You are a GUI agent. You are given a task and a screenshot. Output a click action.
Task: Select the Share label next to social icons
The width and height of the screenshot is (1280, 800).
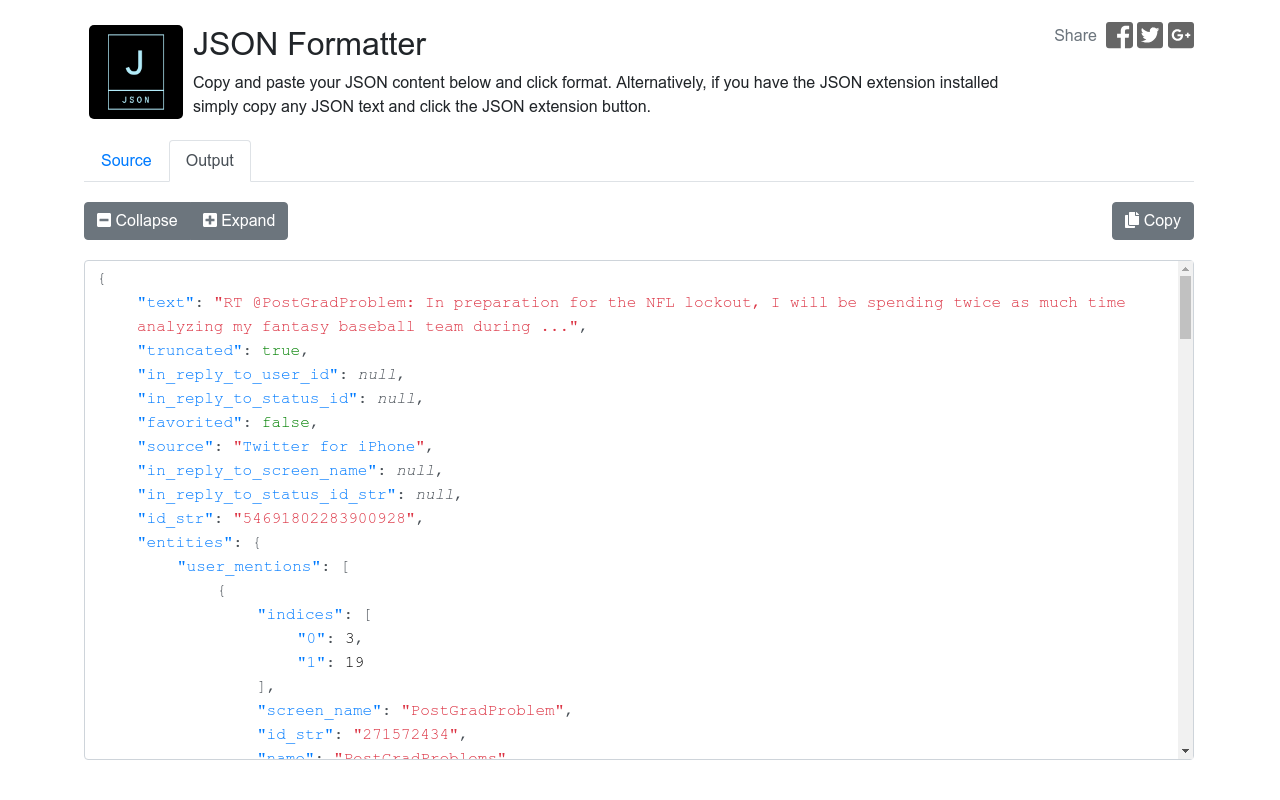1074,35
